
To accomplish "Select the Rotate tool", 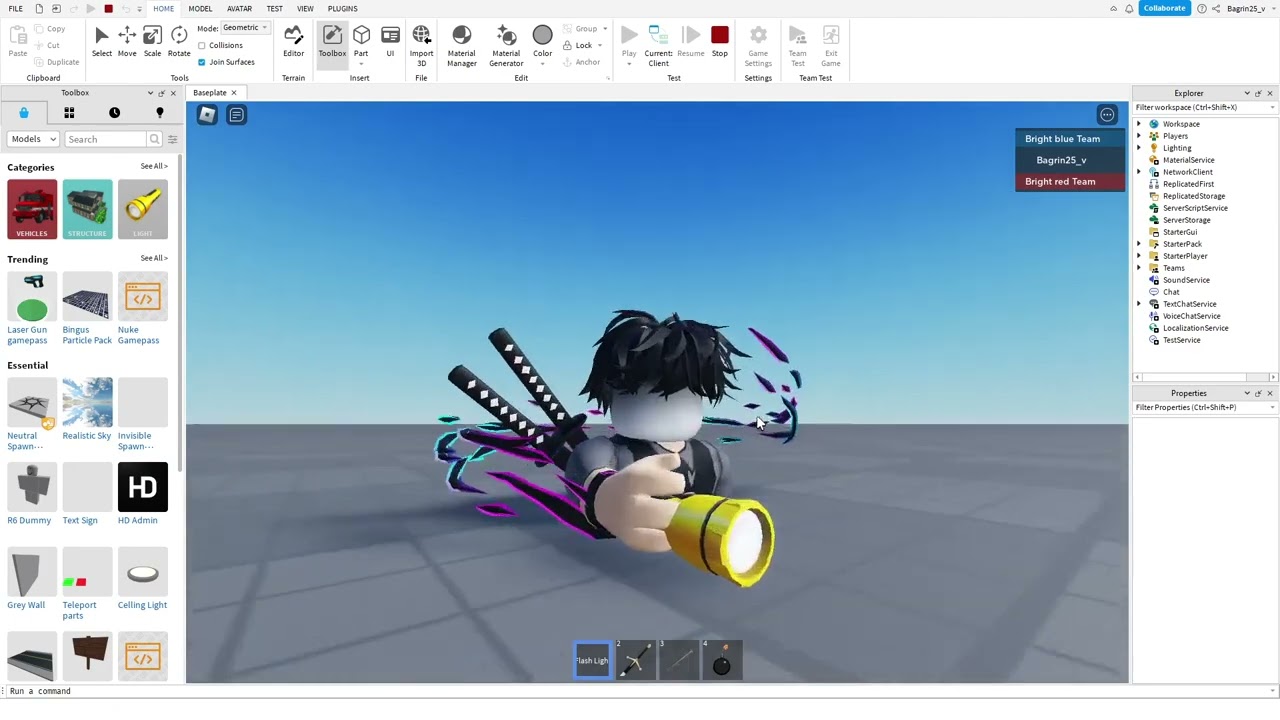I will coord(179,42).
